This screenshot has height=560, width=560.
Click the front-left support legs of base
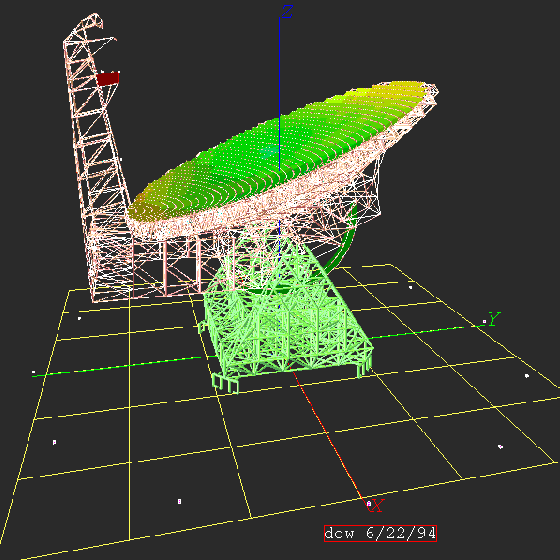pyautogui.click(x=225, y=383)
